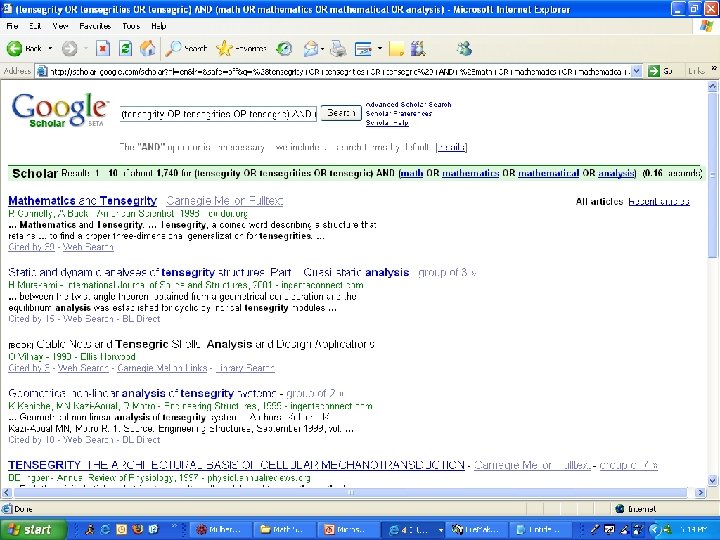Click the orange quick launch icon
Image resolution: width=720 pixels, height=540 pixels.
[x=121, y=529]
